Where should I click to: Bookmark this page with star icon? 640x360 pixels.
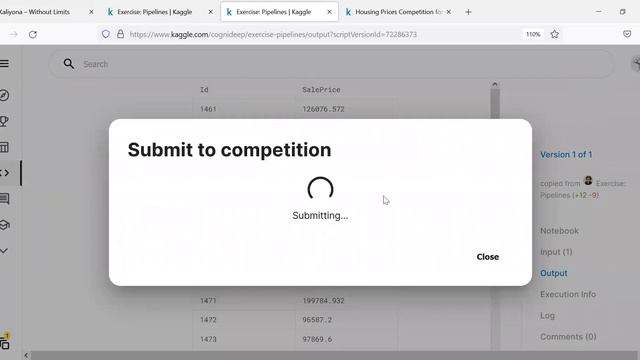coord(554,34)
